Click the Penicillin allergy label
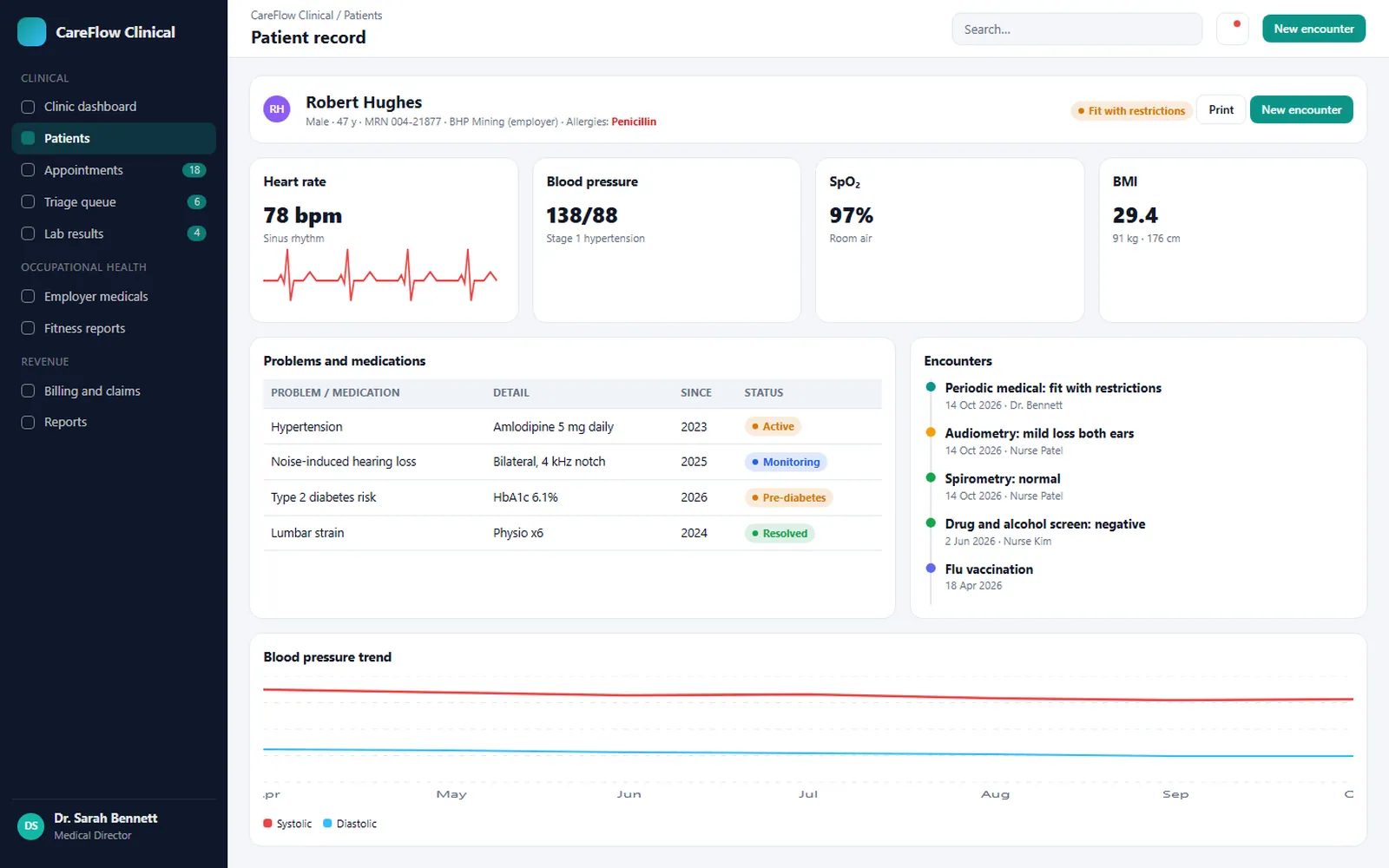Image resolution: width=1389 pixels, height=868 pixels. pyautogui.click(x=634, y=122)
